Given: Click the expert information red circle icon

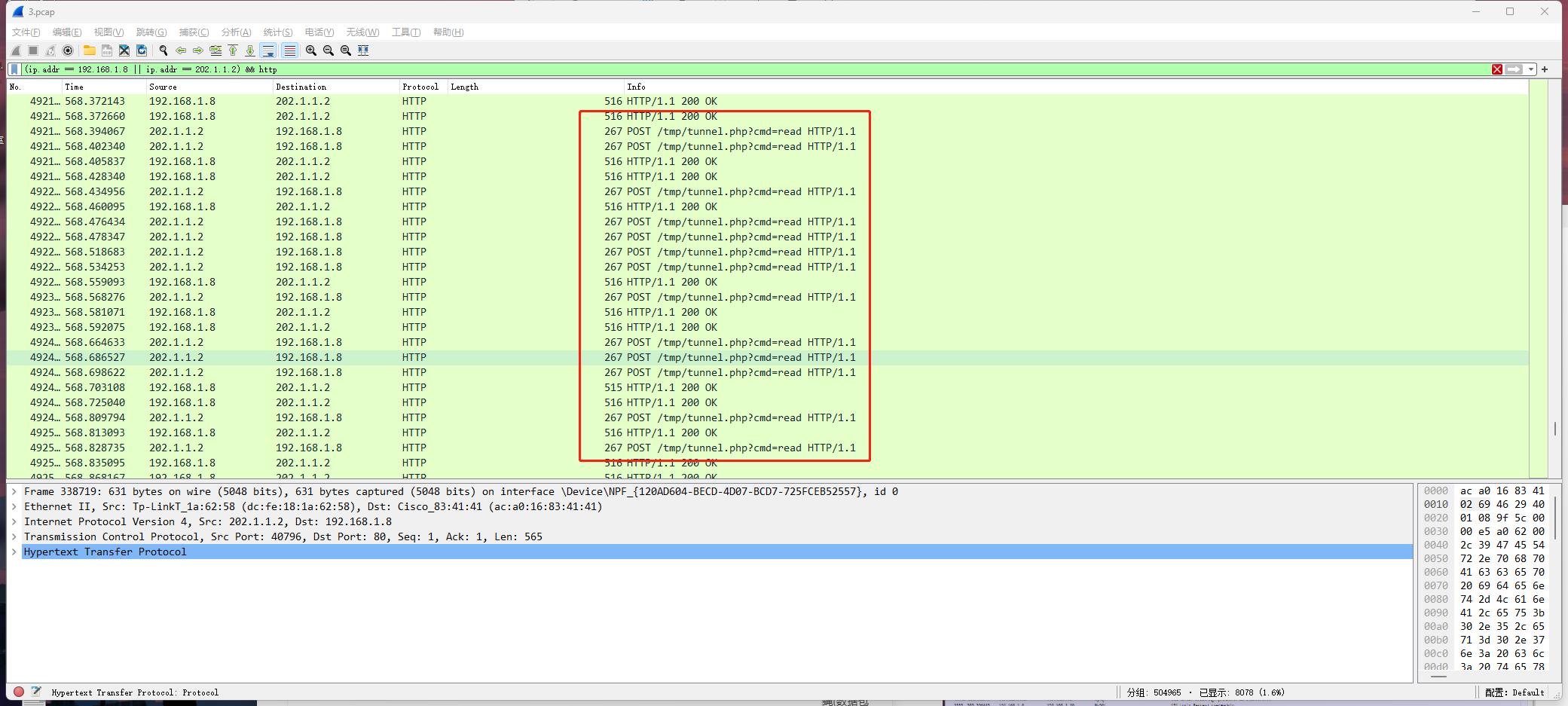Looking at the screenshot, I should coord(19,692).
